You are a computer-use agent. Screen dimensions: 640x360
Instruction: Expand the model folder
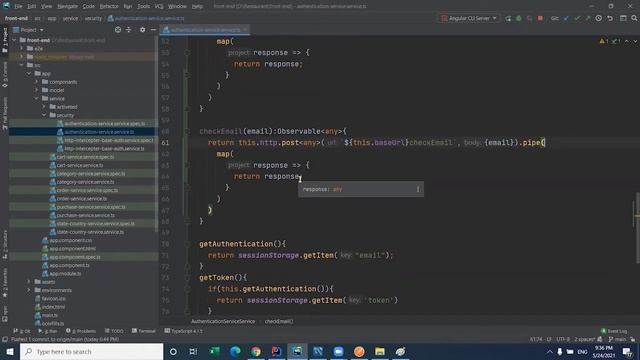pyautogui.click(x=36, y=90)
